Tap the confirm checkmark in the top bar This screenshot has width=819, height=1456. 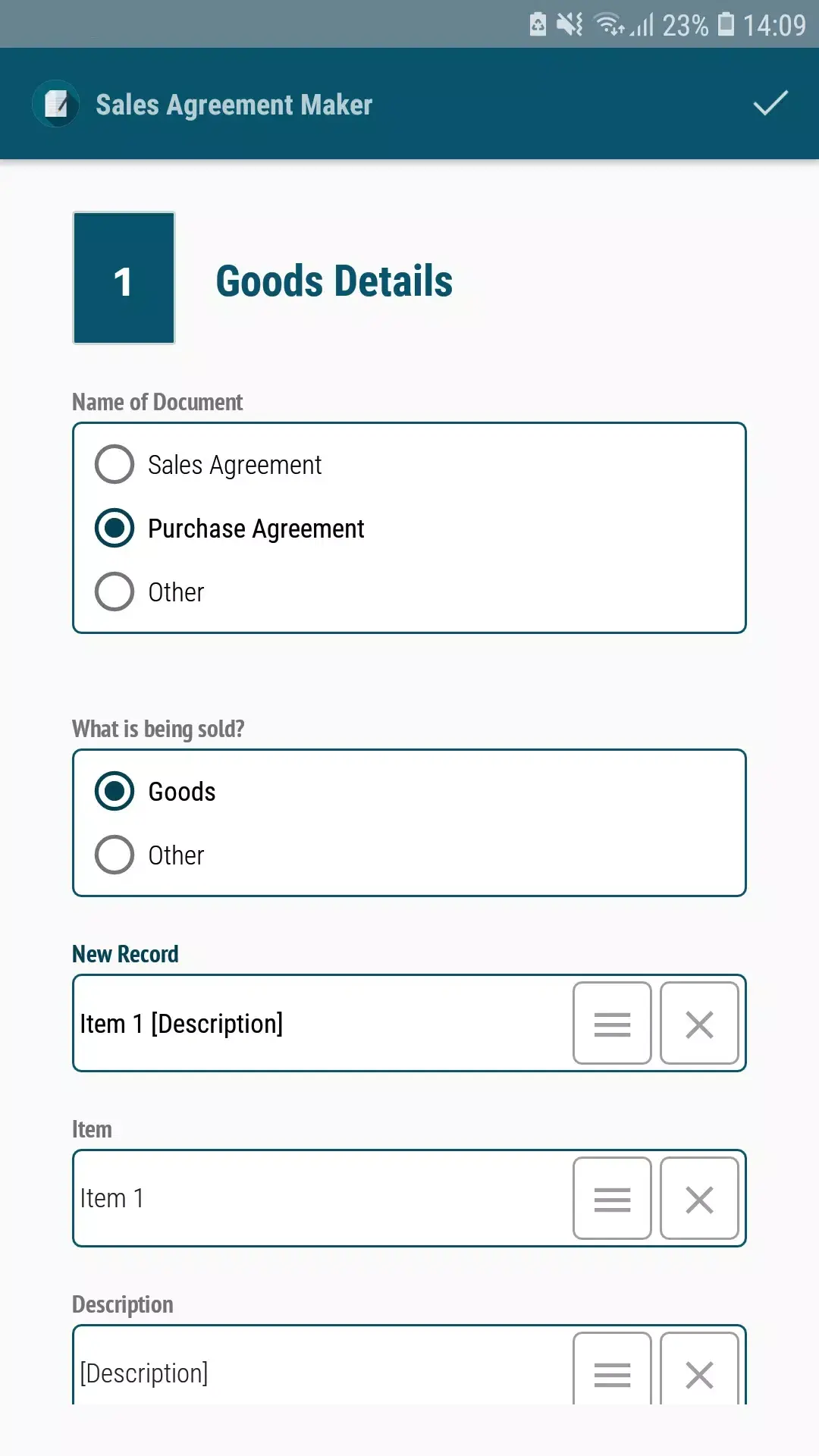point(770,104)
